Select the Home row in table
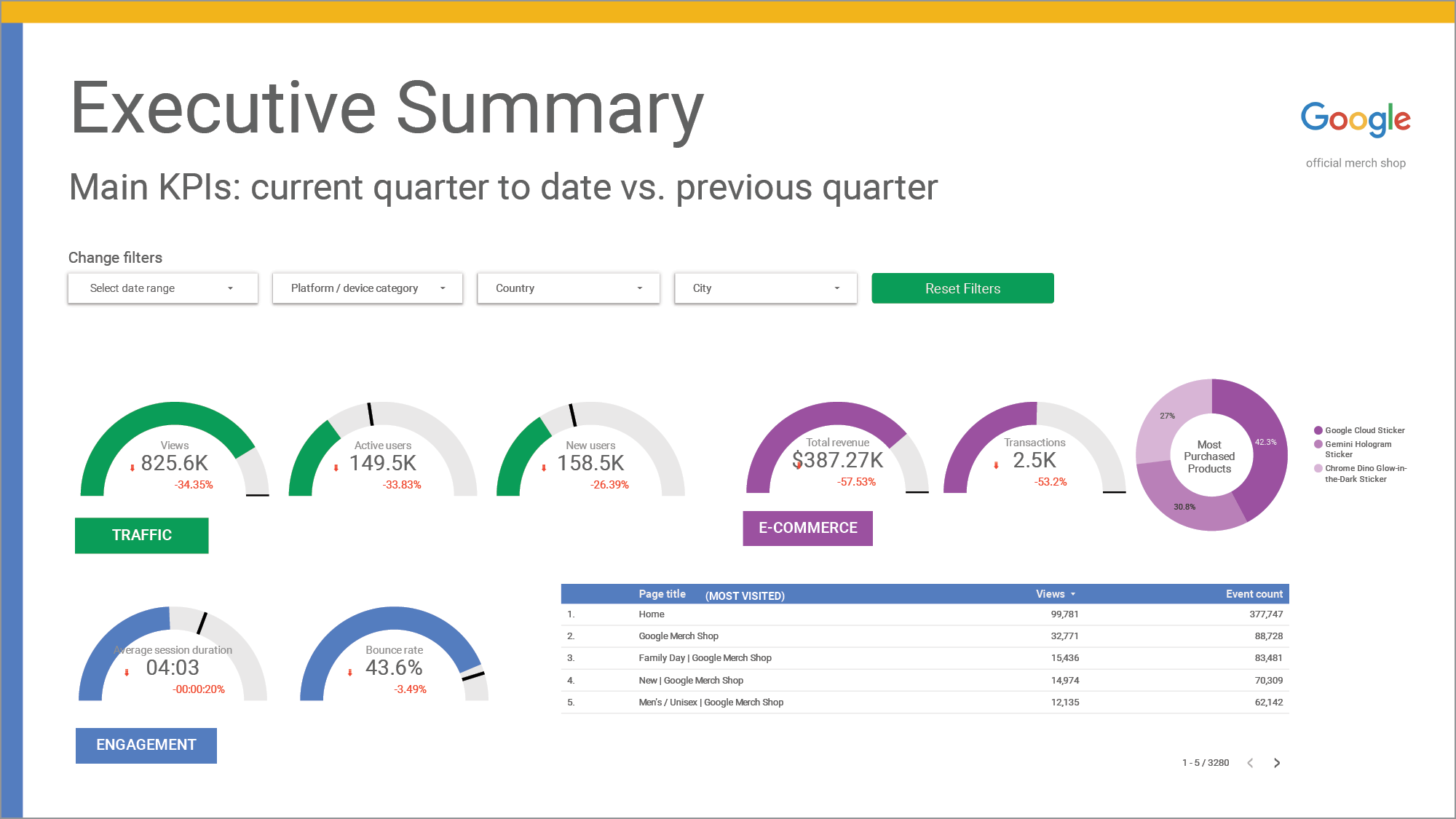 [651, 614]
